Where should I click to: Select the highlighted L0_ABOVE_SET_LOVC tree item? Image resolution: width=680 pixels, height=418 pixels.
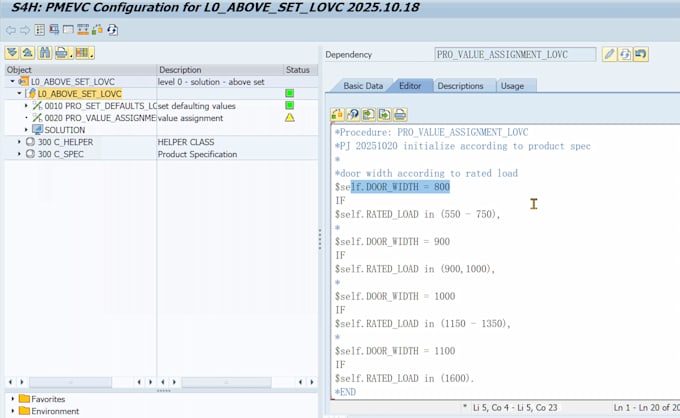pos(79,94)
